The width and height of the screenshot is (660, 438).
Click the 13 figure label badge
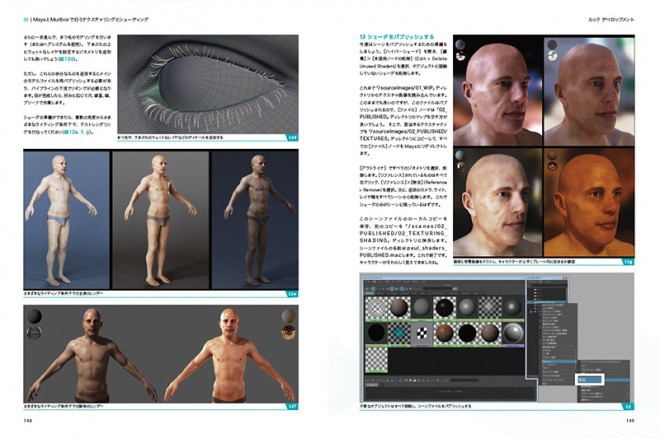click(x=628, y=406)
